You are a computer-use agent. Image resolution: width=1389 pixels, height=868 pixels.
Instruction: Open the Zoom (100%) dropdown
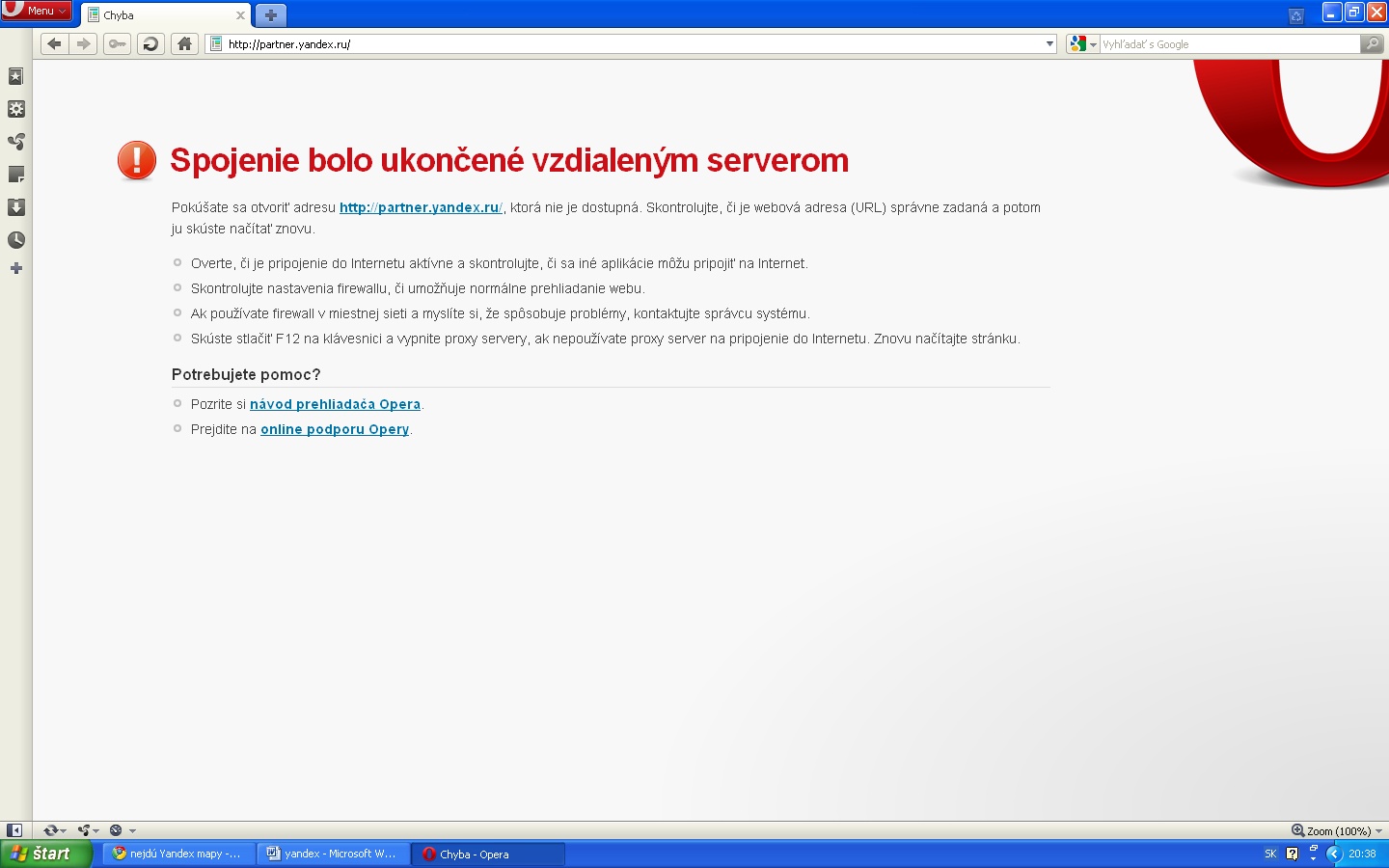(x=1337, y=830)
